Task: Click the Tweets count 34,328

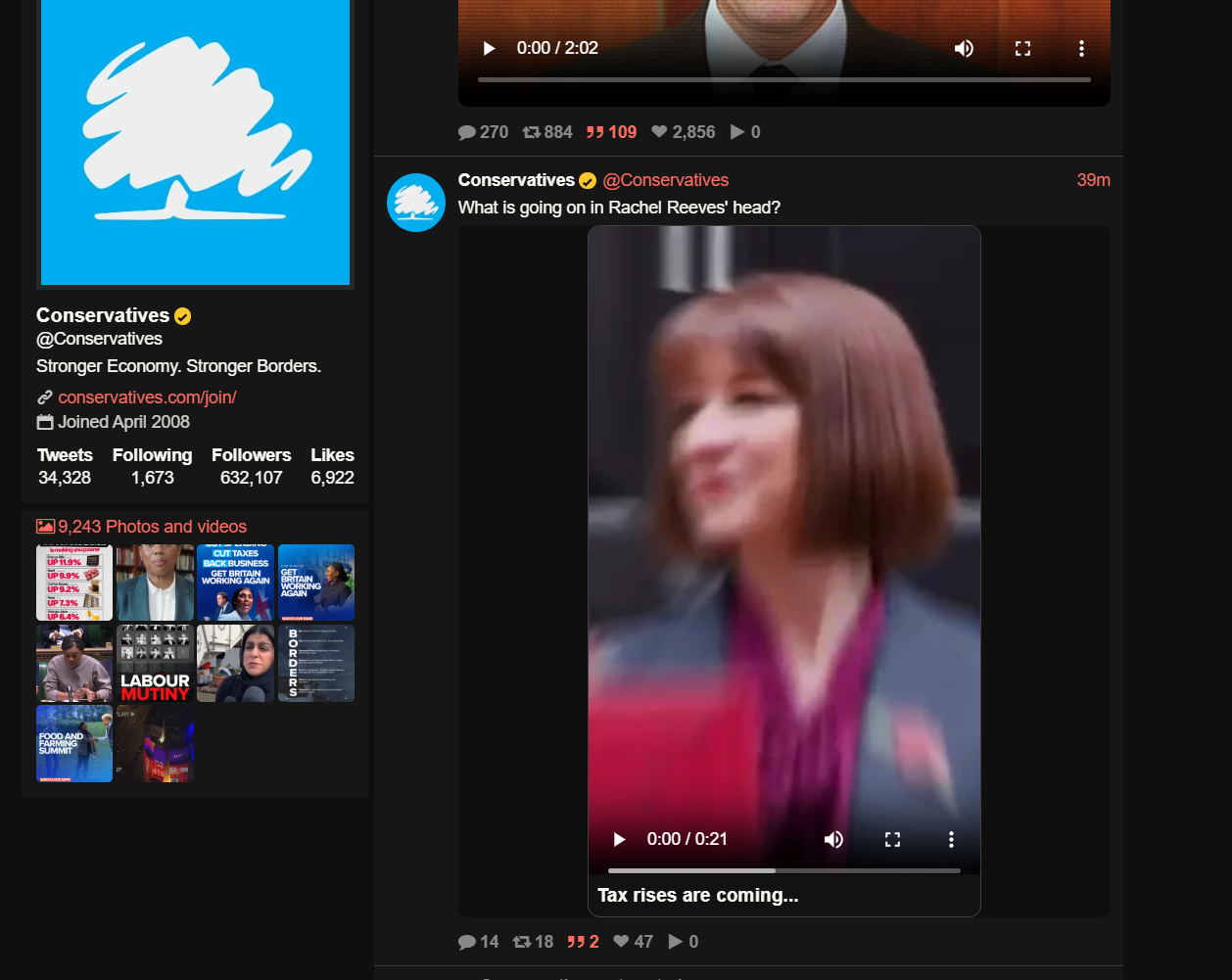Action: pyautogui.click(x=65, y=478)
